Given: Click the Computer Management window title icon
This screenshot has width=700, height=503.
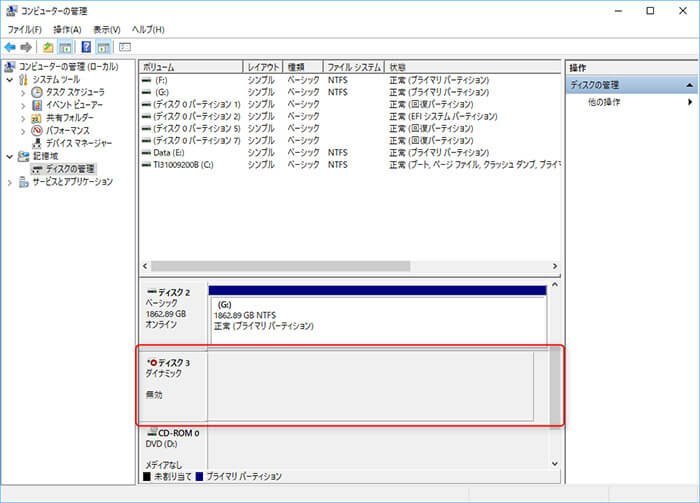Looking at the screenshot, I should (x=12, y=11).
